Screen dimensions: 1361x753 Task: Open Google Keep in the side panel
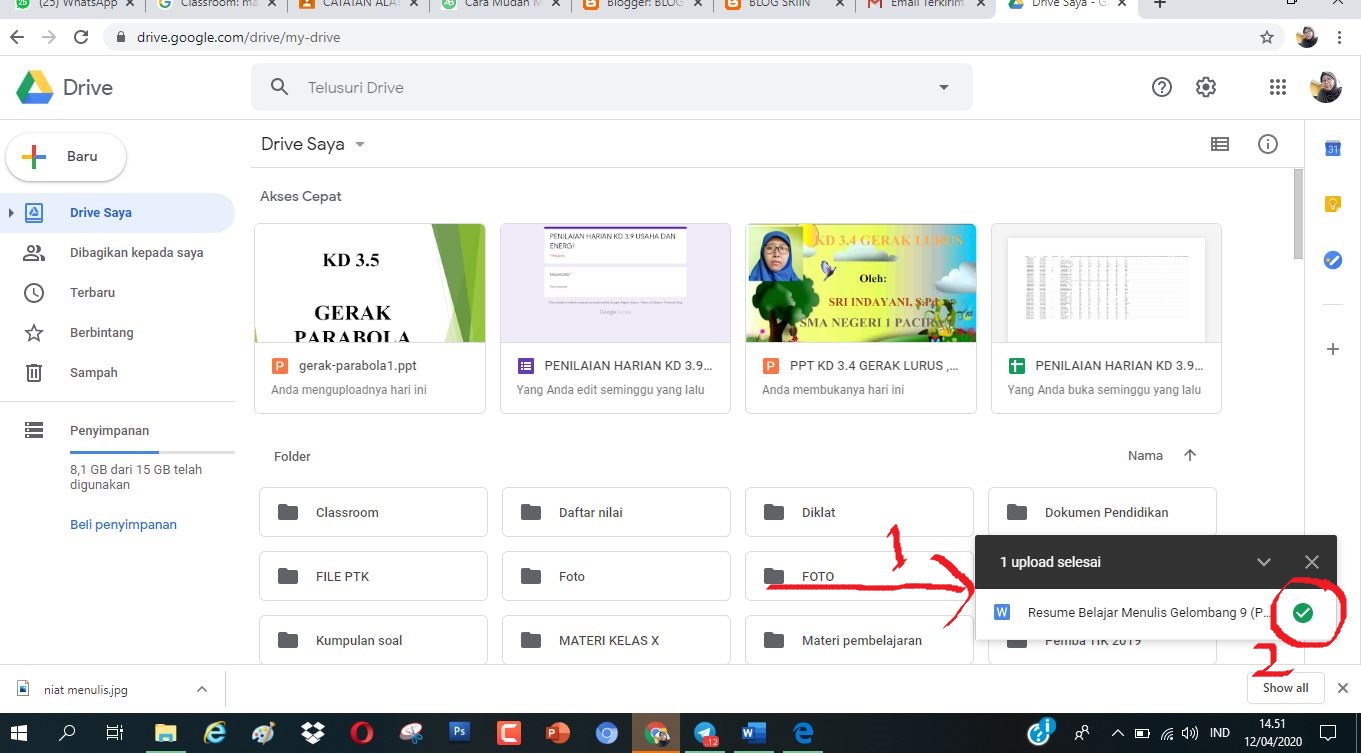point(1332,204)
